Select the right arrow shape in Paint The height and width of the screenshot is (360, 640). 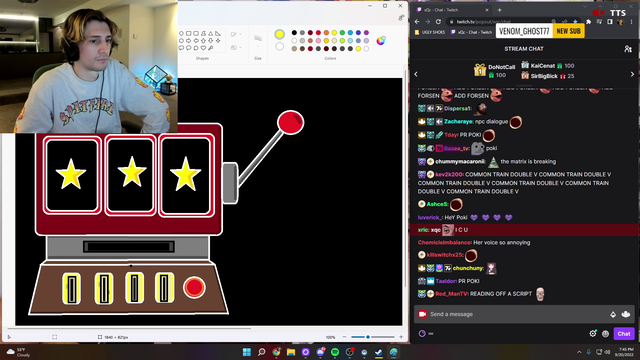(x=189, y=40)
